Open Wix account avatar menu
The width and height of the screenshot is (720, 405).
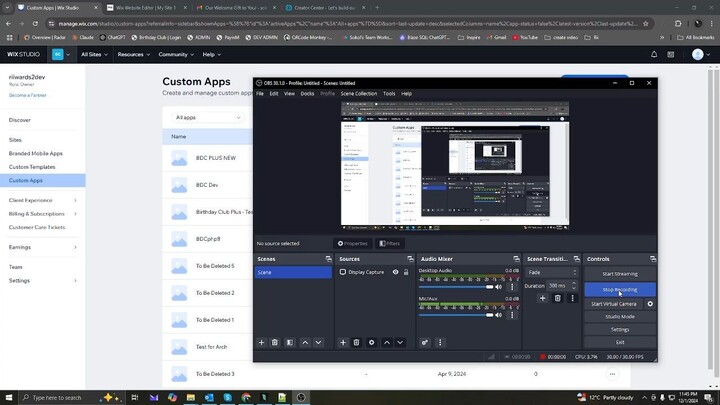tap(701, 54)
